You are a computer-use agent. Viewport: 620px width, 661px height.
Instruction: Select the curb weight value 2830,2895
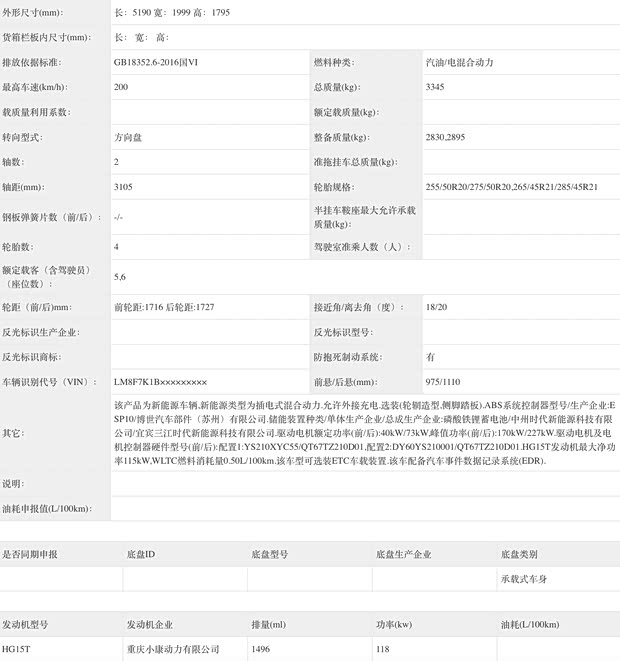click(x=445, y=137)
